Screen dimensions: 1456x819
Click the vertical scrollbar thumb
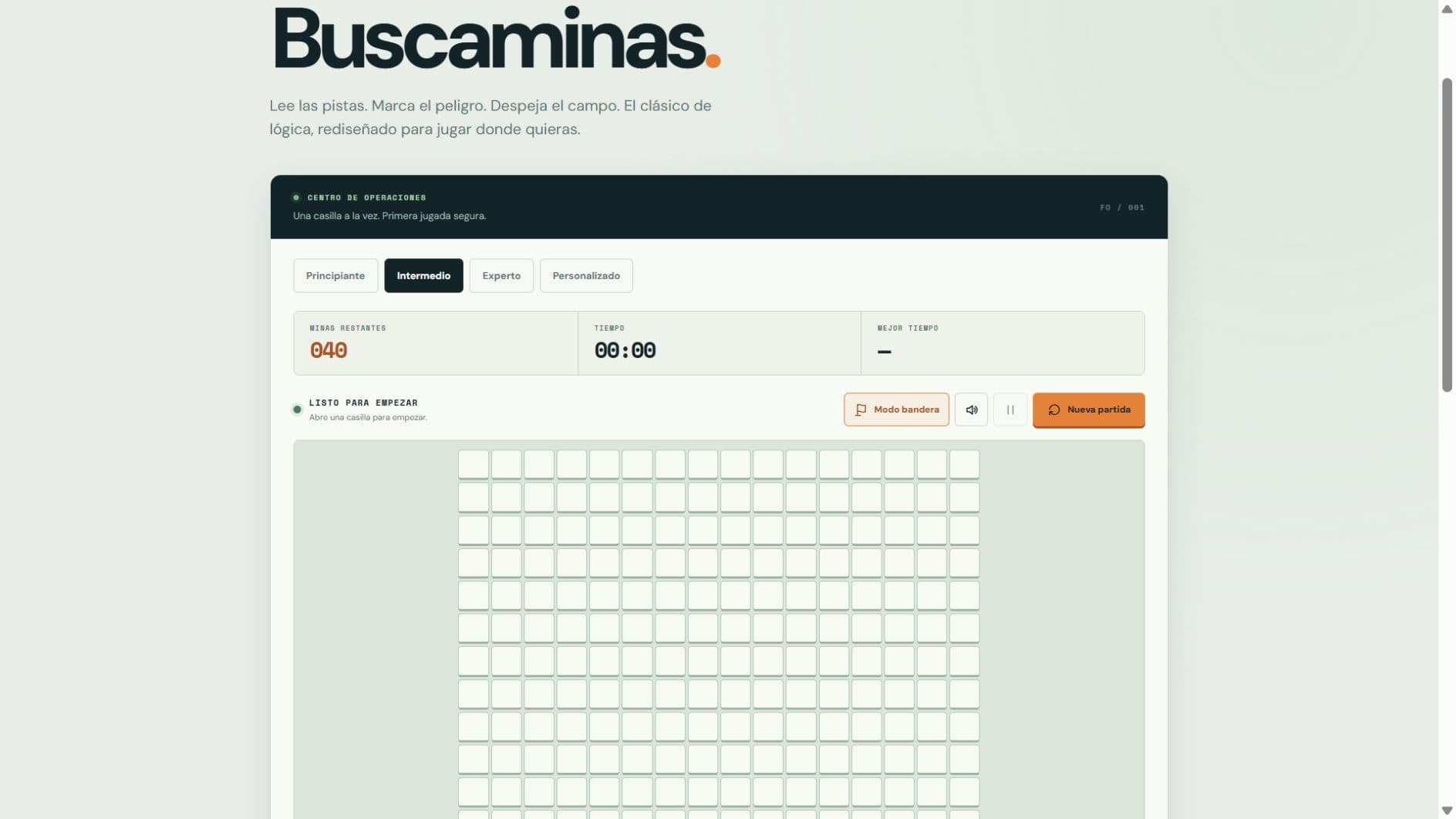[x=1447, y=235]
